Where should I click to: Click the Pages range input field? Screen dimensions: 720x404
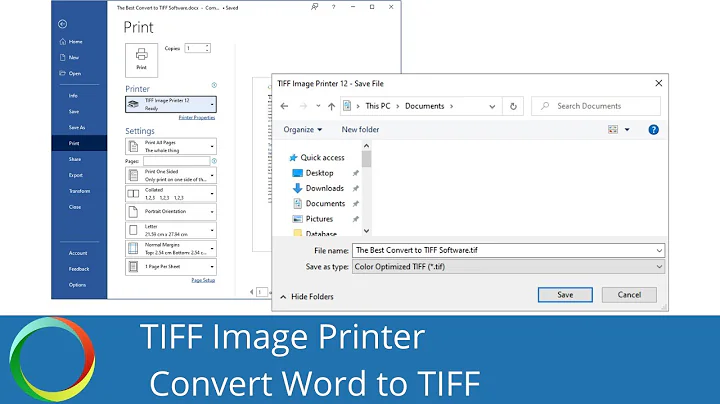tap(176, 161)
